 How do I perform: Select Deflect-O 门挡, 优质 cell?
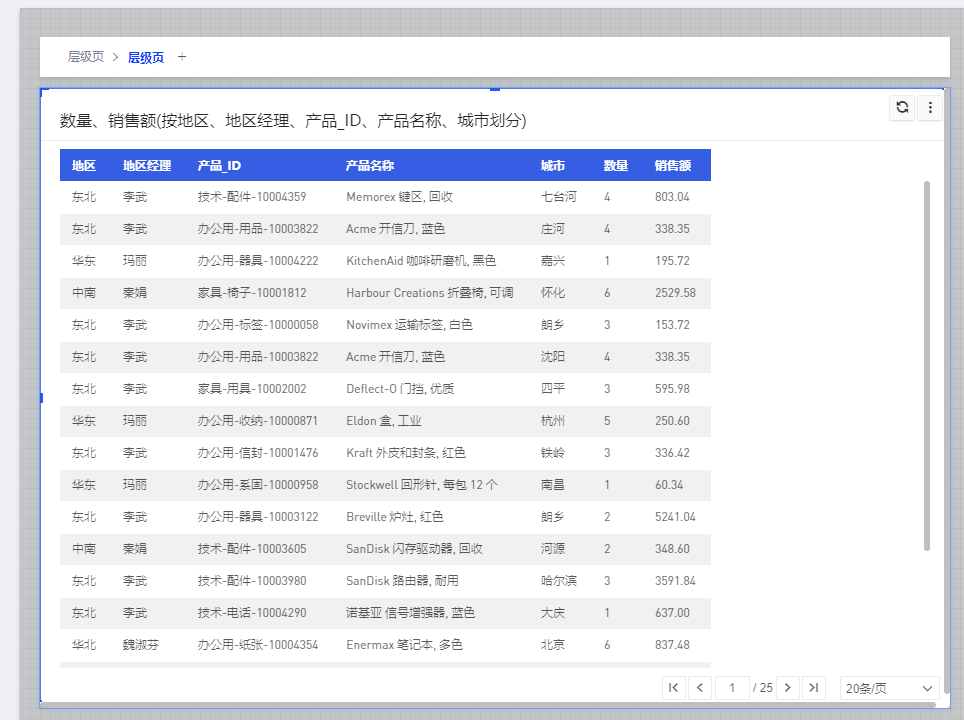pos(400,389)
